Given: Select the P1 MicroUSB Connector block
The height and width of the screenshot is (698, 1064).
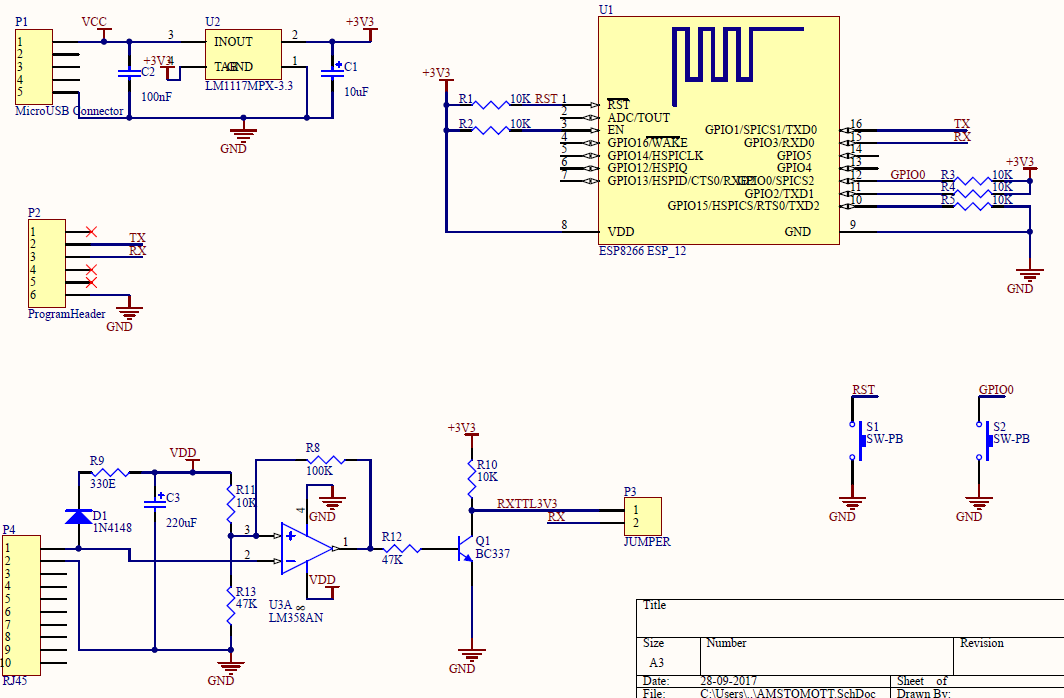Looking at the screenshot, I should point(33,67).
